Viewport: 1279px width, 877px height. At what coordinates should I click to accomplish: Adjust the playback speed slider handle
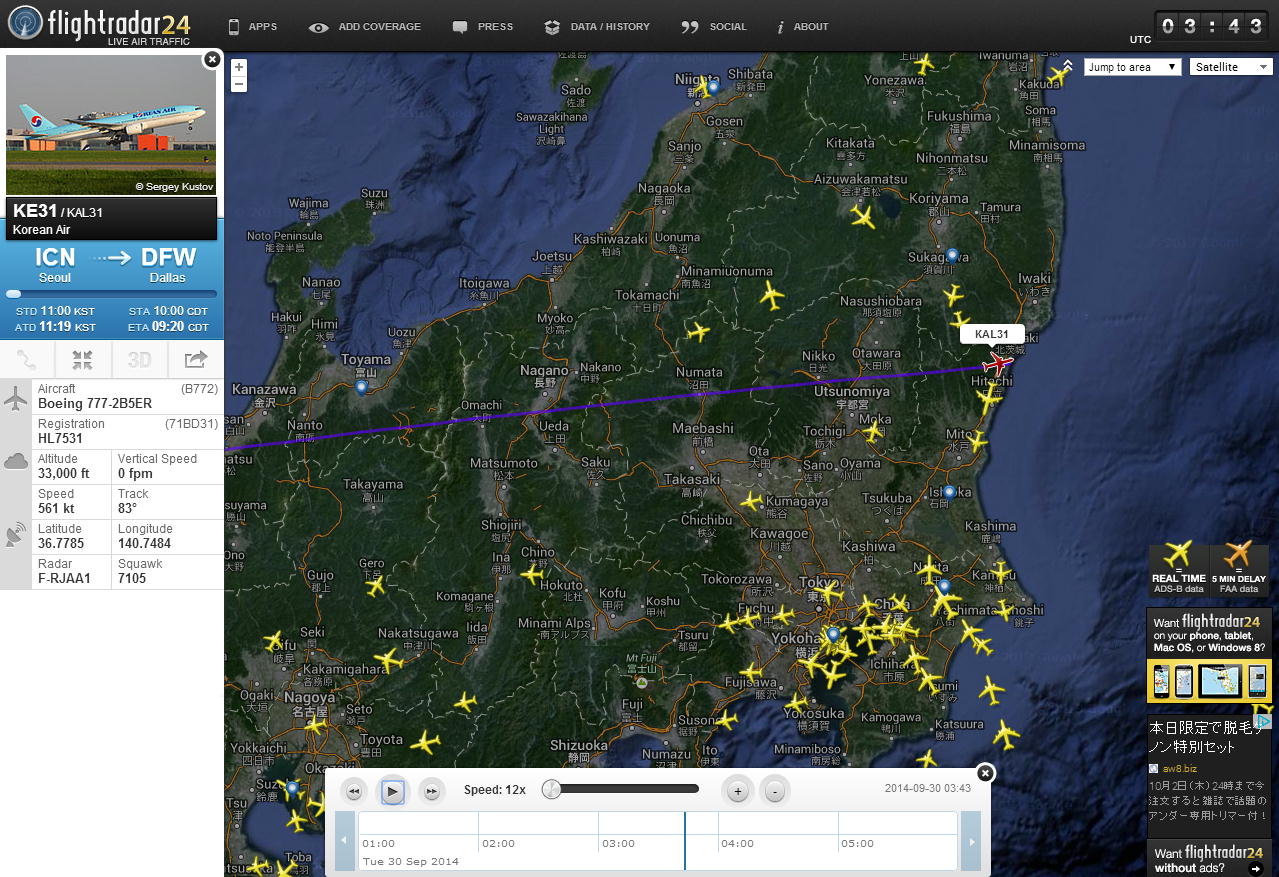coord(551,790)
